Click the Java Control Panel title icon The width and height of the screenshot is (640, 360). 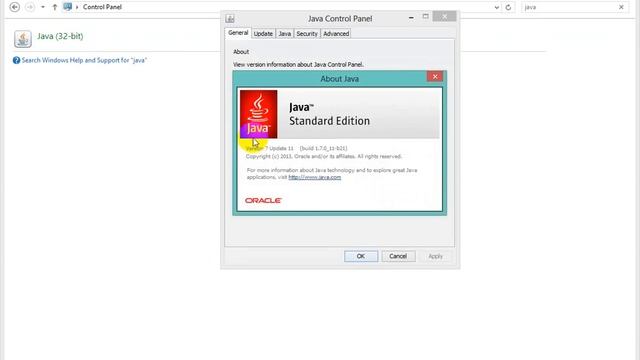(230, 18)
